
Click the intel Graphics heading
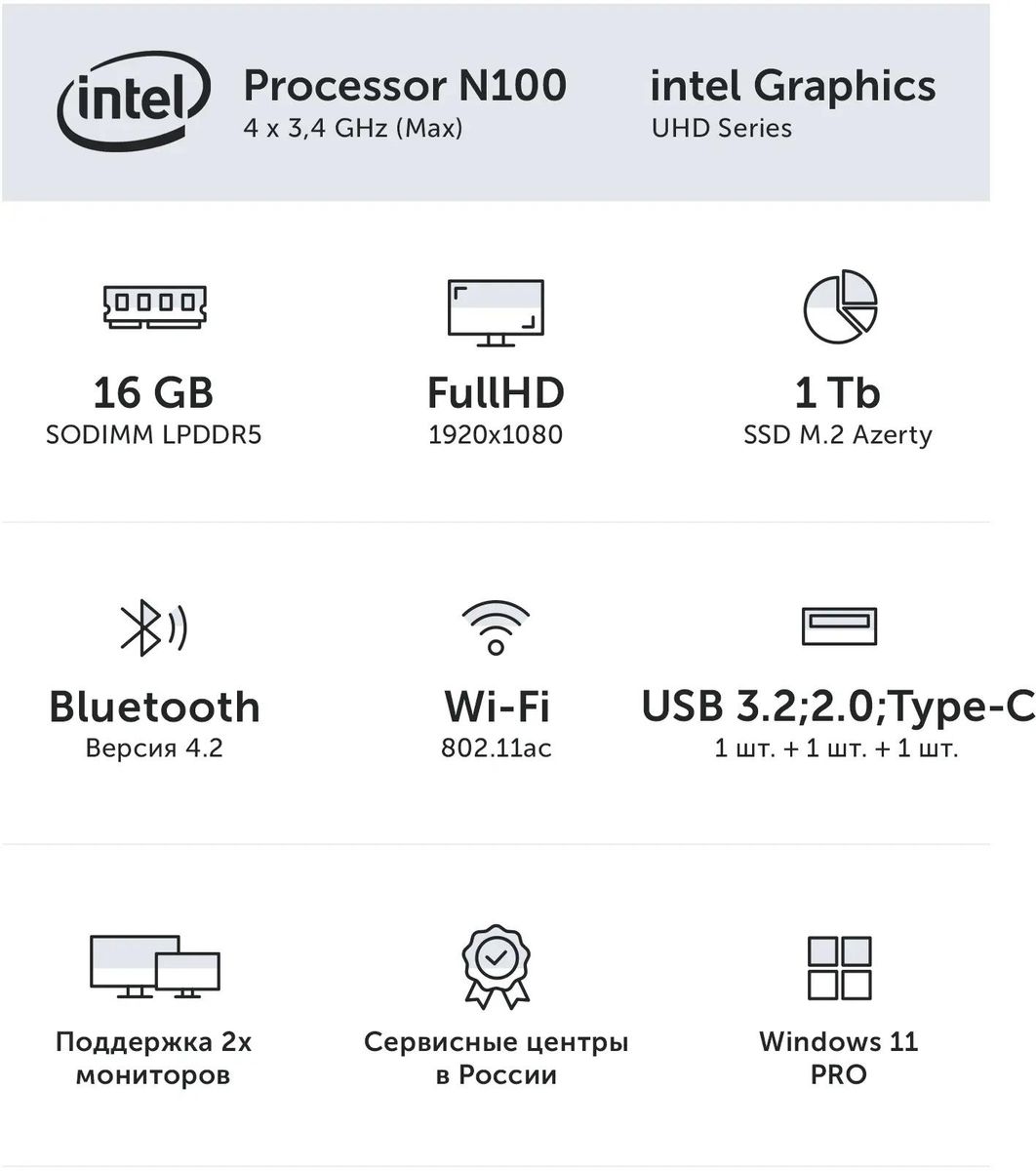coord(792,86)
